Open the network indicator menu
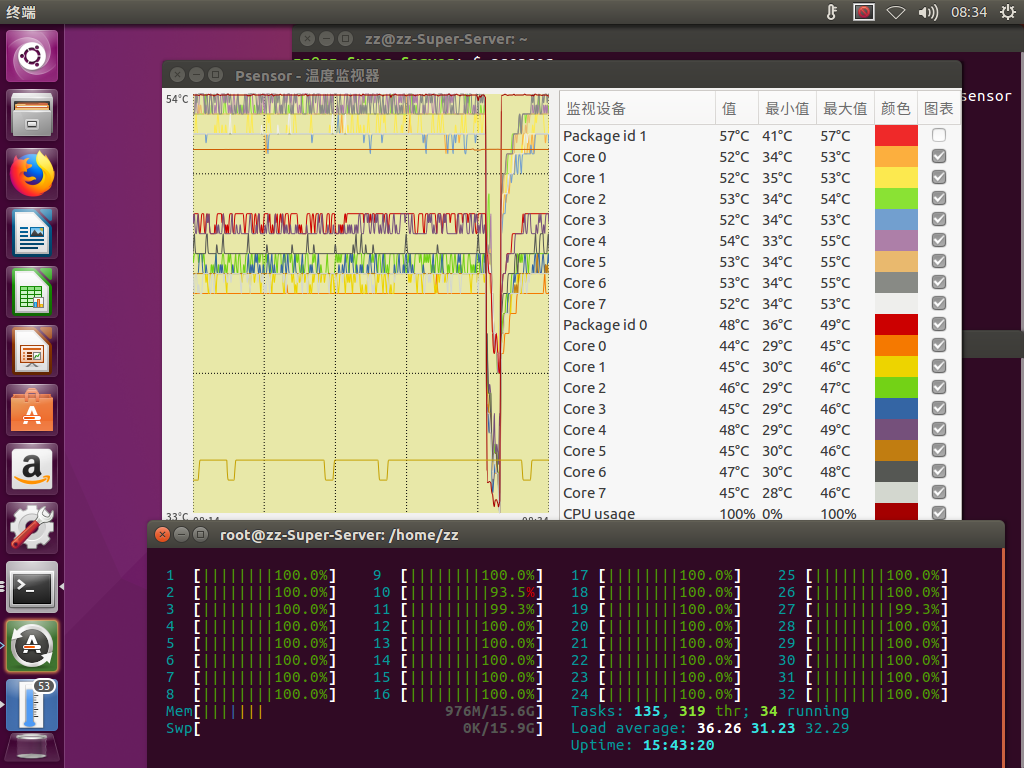Screen dimensions: 1024x768 coord(896,13)
